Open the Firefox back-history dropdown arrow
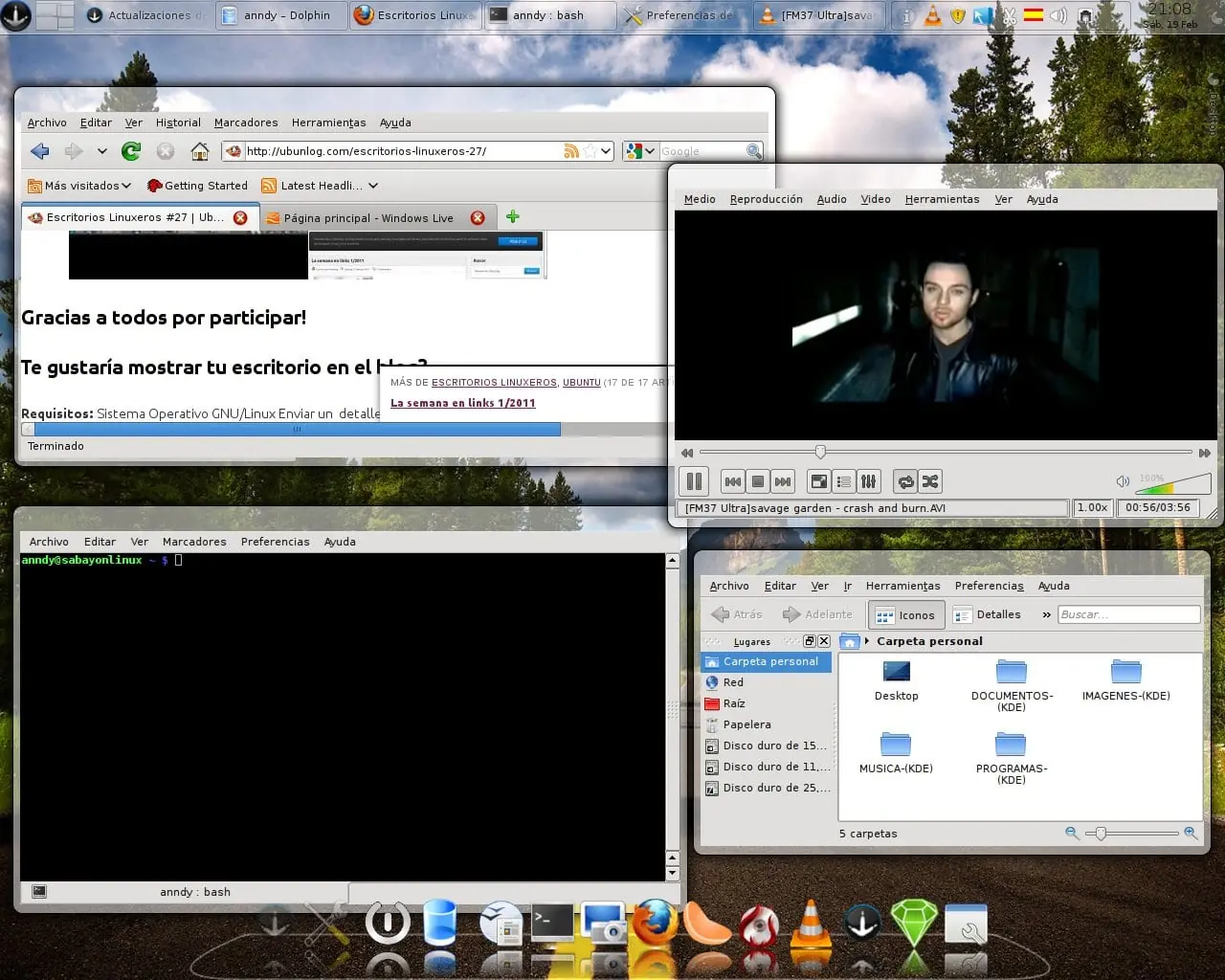1225x980 pixels. [x=101, y=151]
